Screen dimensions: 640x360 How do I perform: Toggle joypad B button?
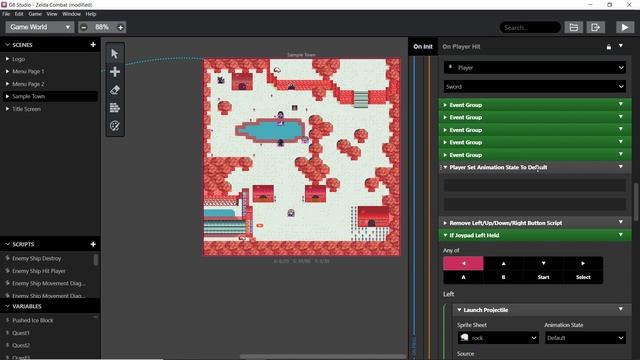[x=503, y=277]
